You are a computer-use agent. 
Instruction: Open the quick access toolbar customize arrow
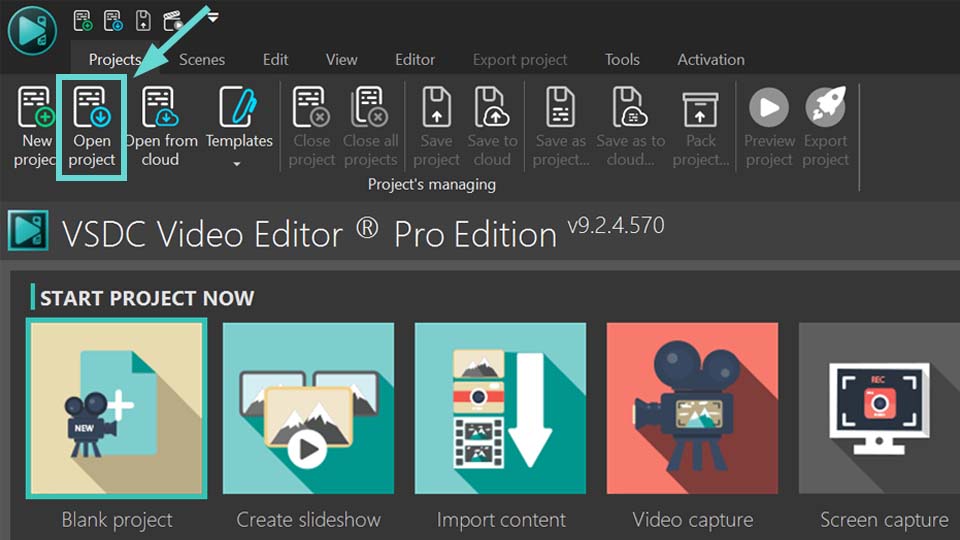pyautogui.click(x=212, y=18)
